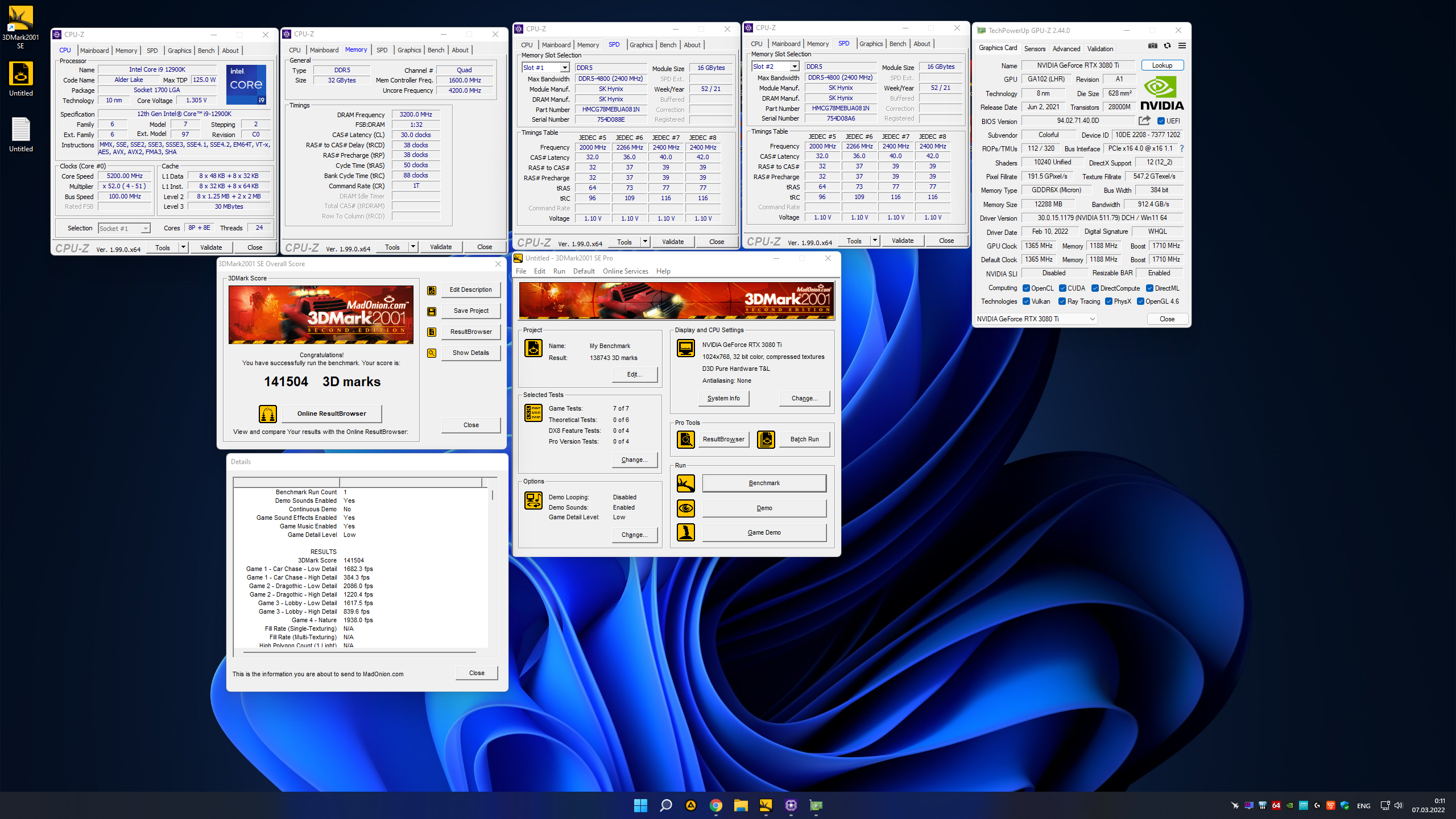The height and width of the screenshot is (819, 1456).
Task: Click the BIOS export share icon in GPU-Z
Action: tap(1144, 121)
